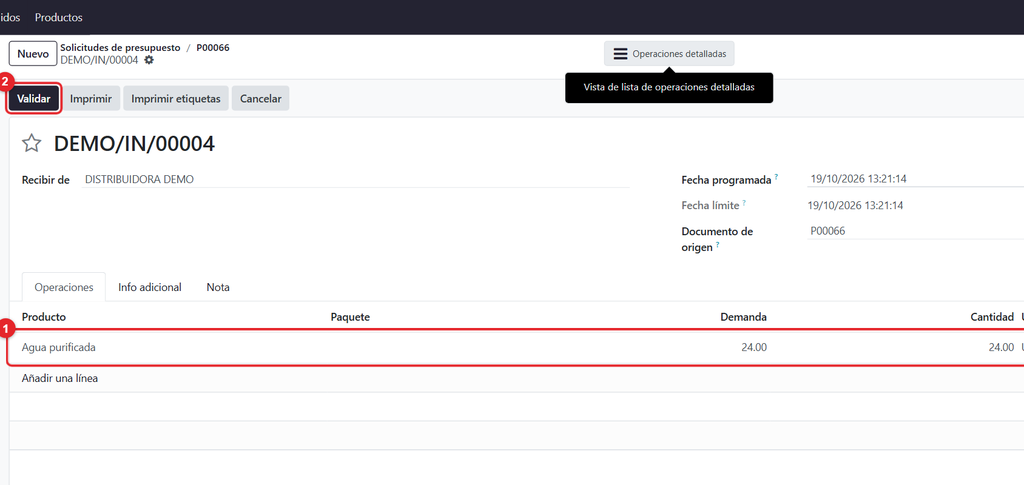This screenshot has width=1024, height=485.
Task: Show help tooltip for Fecha programada
Action: tap(776, 177)
